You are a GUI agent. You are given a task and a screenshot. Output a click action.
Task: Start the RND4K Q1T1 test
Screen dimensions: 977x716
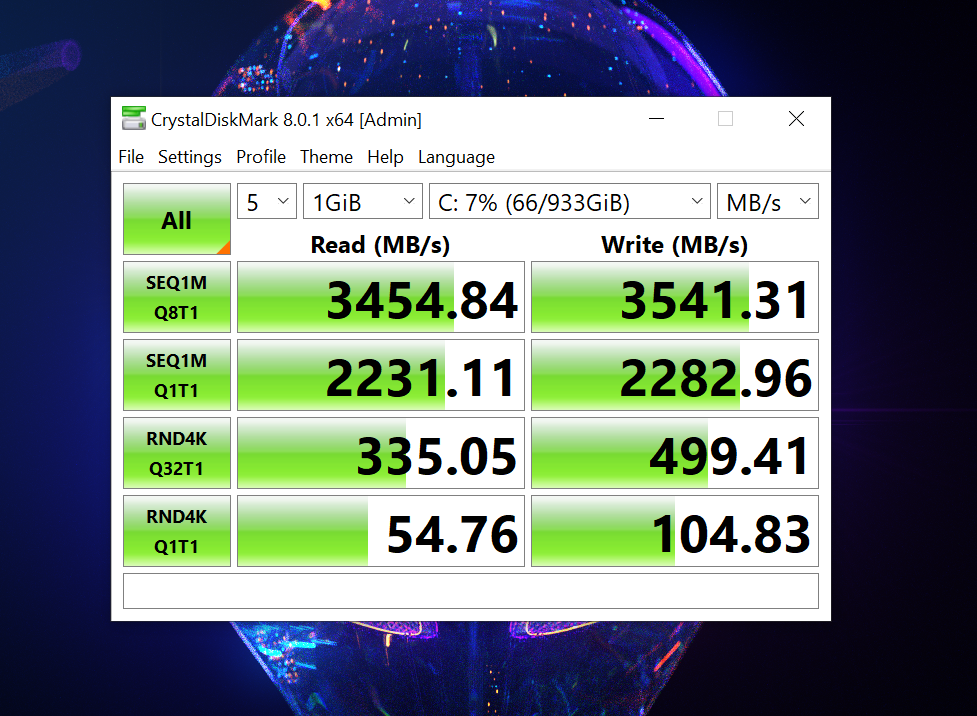pos(177,531)
